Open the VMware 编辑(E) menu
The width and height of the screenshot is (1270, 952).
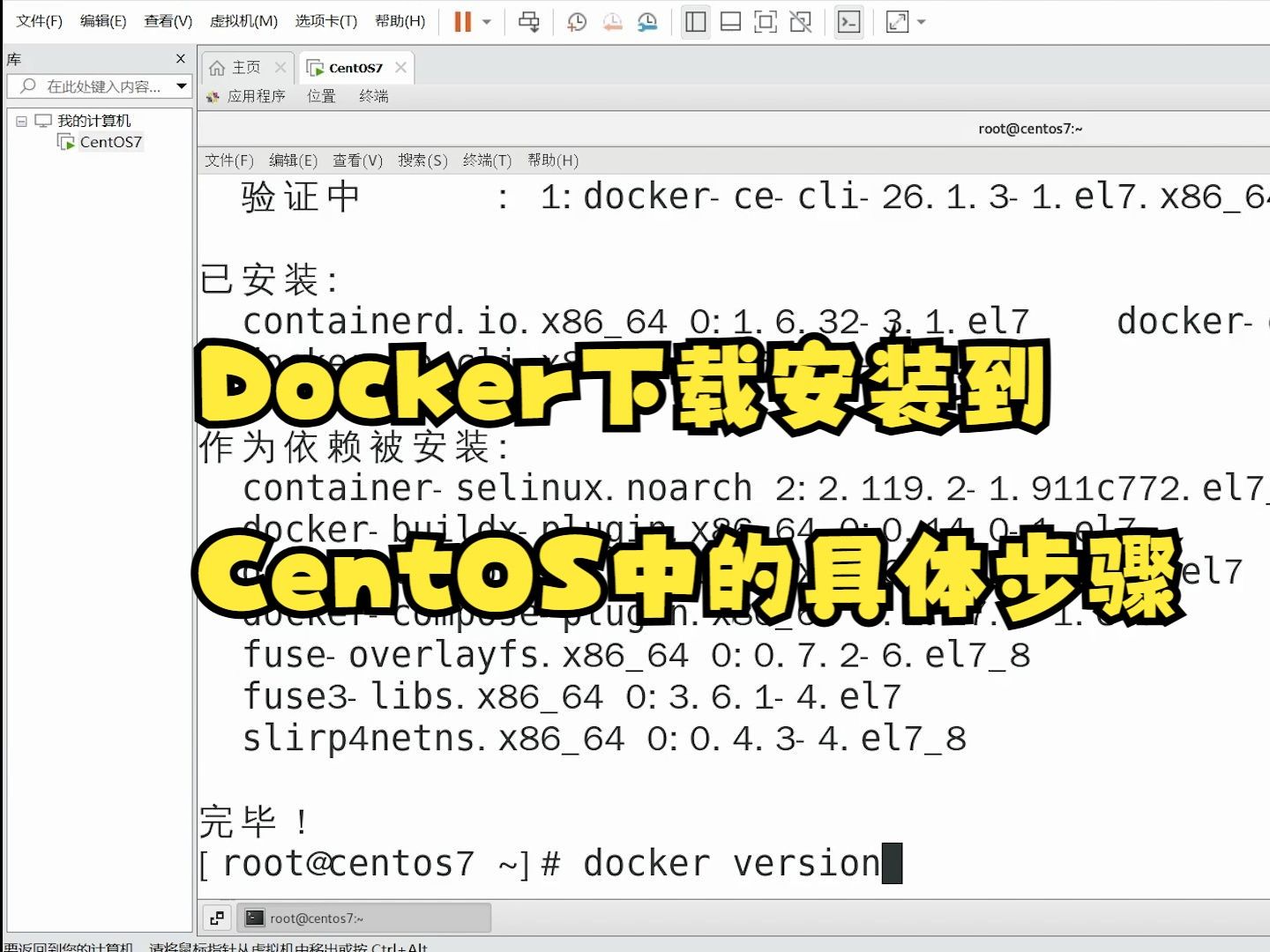[x=103, y=21]
